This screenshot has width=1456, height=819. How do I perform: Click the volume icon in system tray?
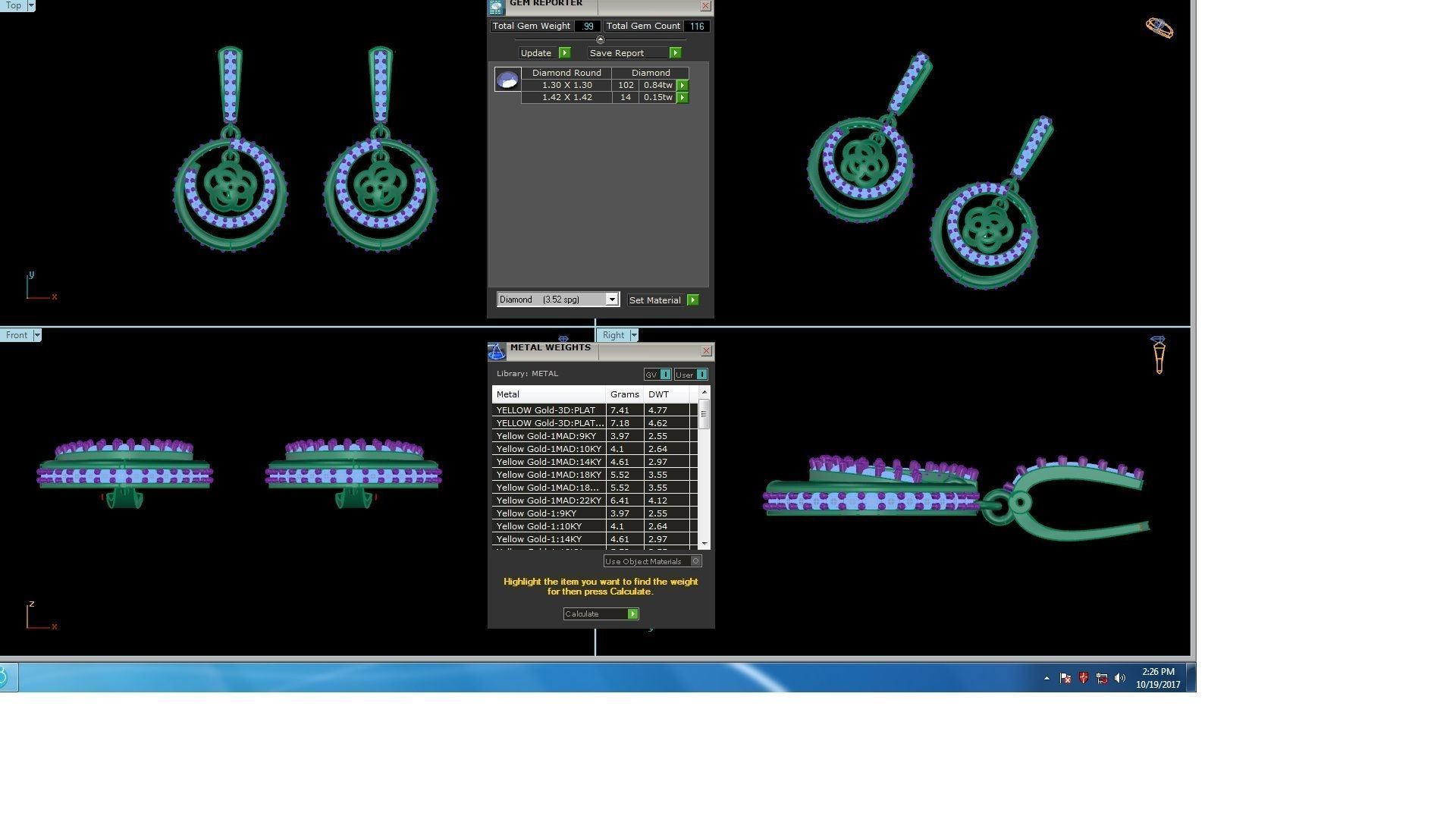point(1120,678)
